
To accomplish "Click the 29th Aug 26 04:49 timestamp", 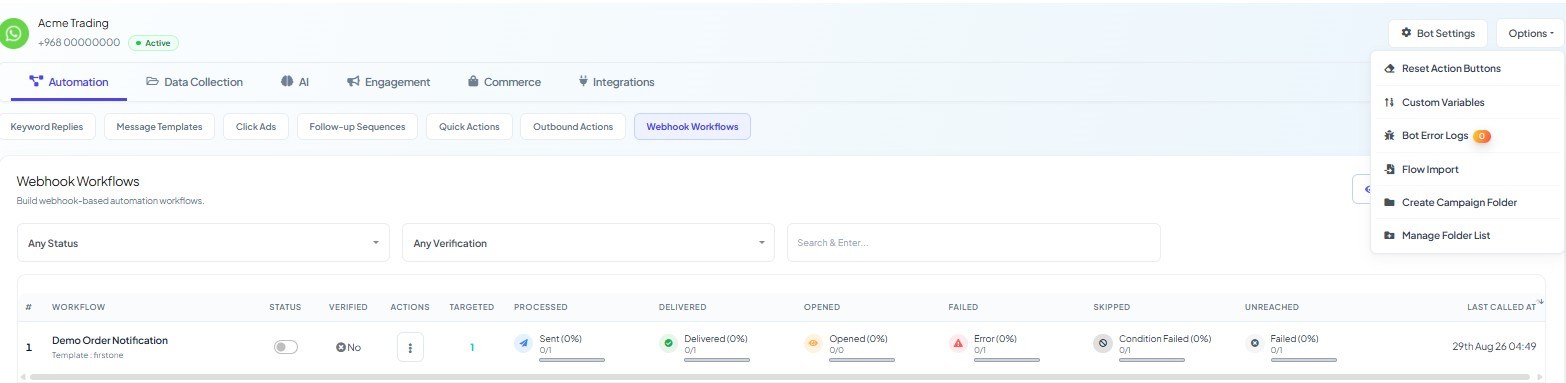I will (1494, 347).
